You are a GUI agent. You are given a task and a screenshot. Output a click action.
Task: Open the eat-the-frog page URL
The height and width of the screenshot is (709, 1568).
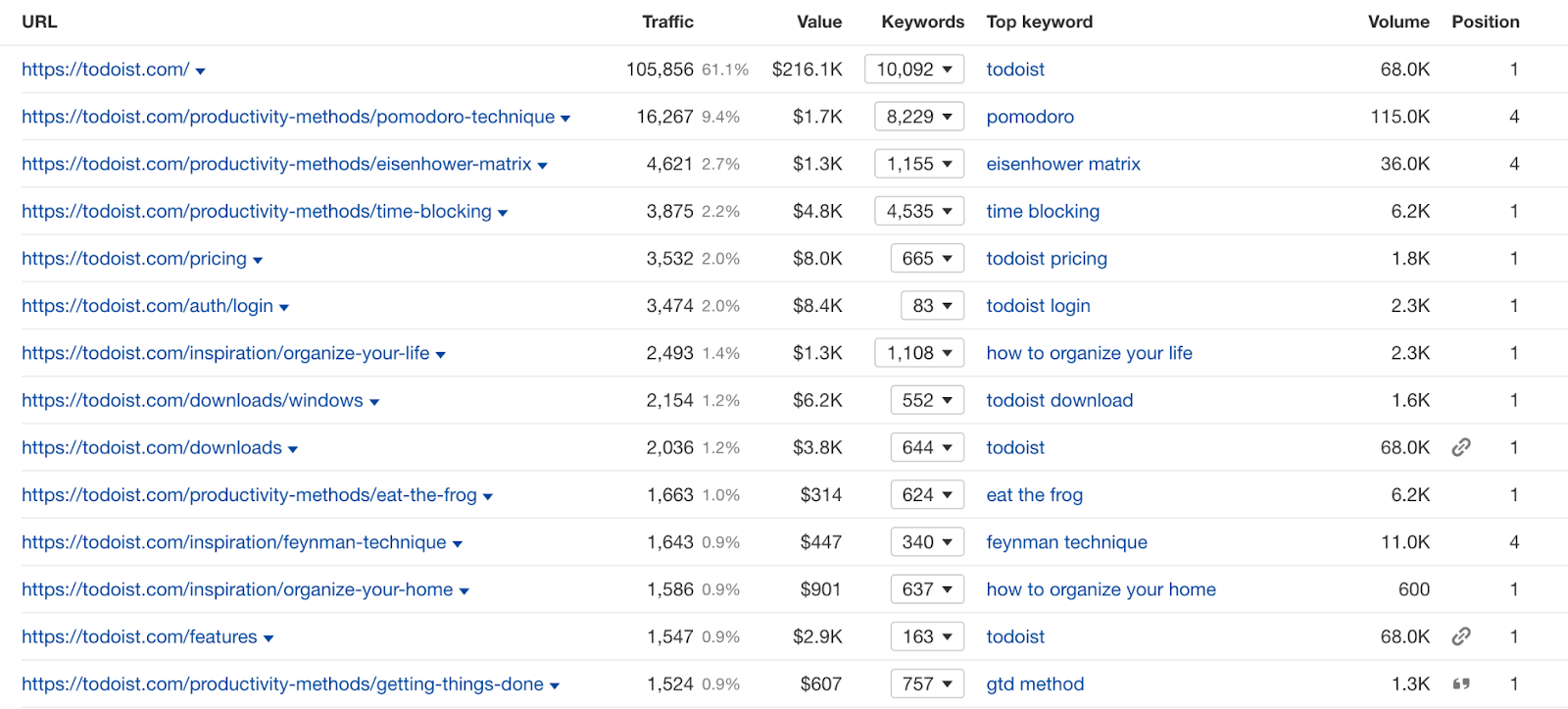pyautogui.click(x=249, y=494)
